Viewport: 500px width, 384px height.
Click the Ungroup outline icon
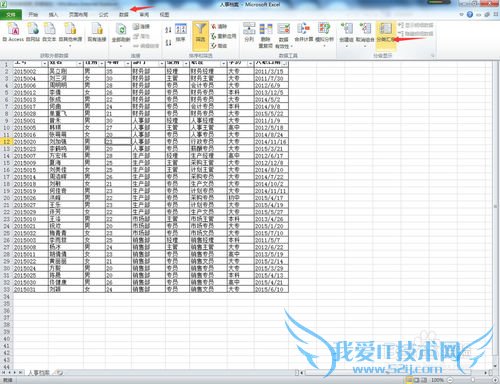[x=365, y=29]
